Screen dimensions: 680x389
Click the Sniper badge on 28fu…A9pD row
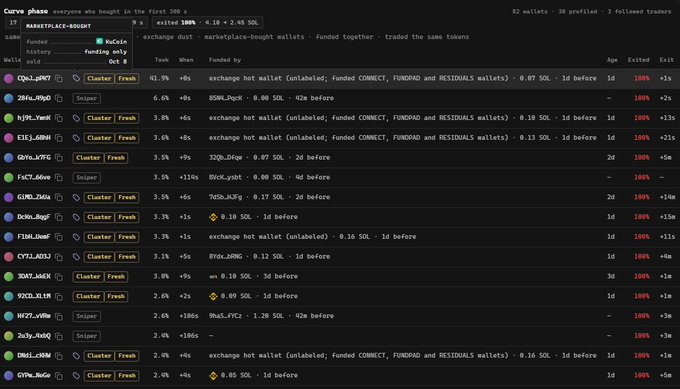87,98
